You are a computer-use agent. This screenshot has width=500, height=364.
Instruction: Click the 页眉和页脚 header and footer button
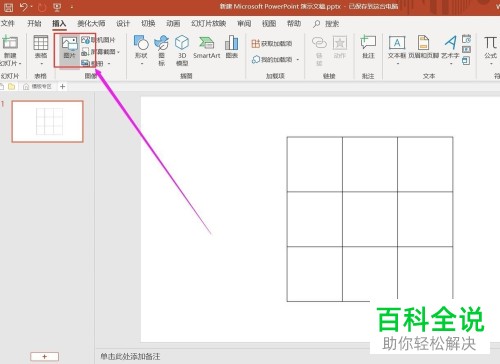click(423, 47)
